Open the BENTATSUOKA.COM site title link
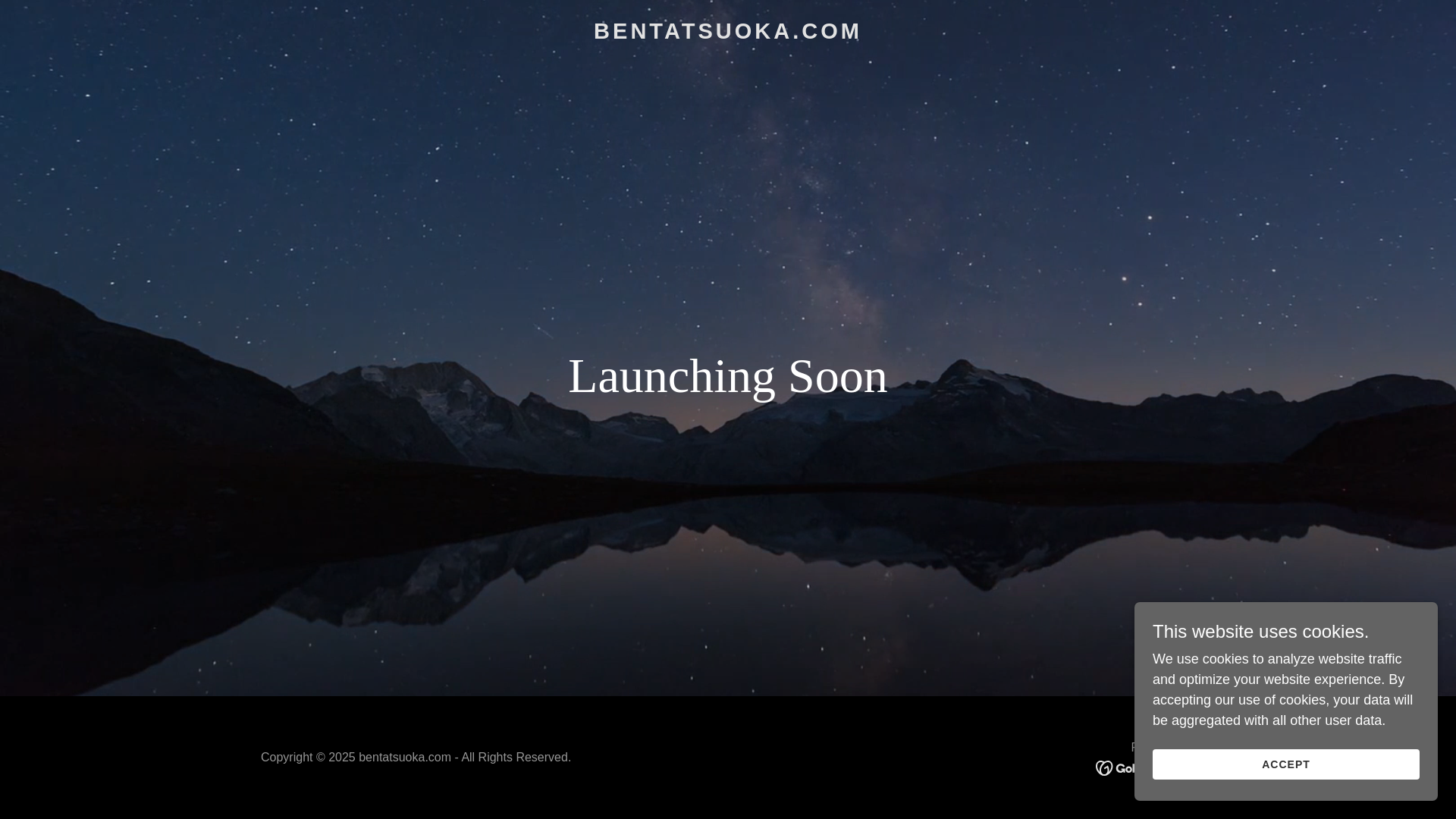The image size is (1456, 819). 727,31
